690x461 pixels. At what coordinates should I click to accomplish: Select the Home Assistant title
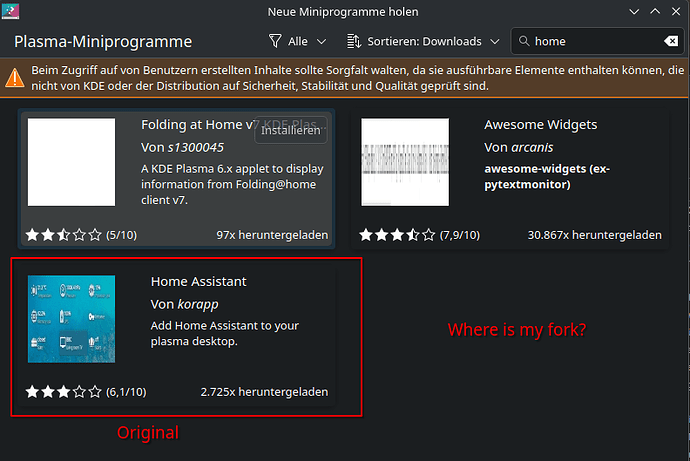[198, 282]
